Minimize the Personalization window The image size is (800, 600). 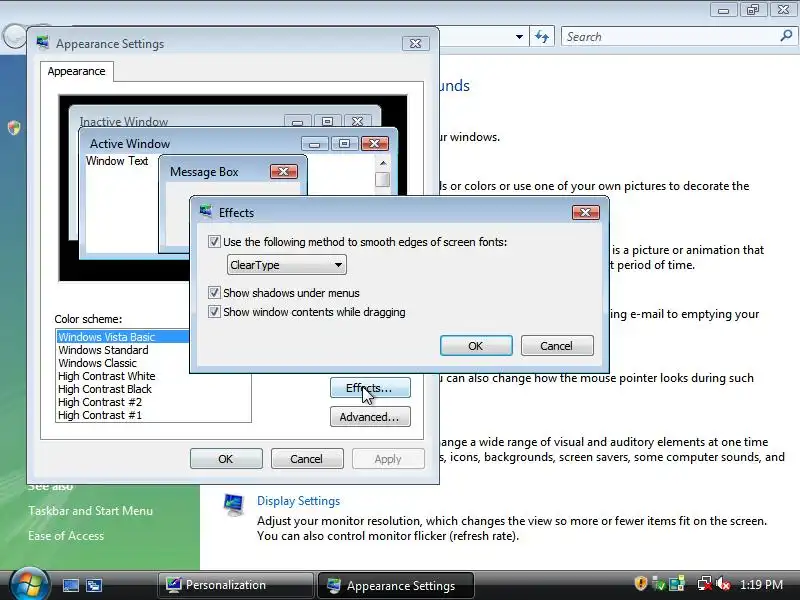[723, 10]
